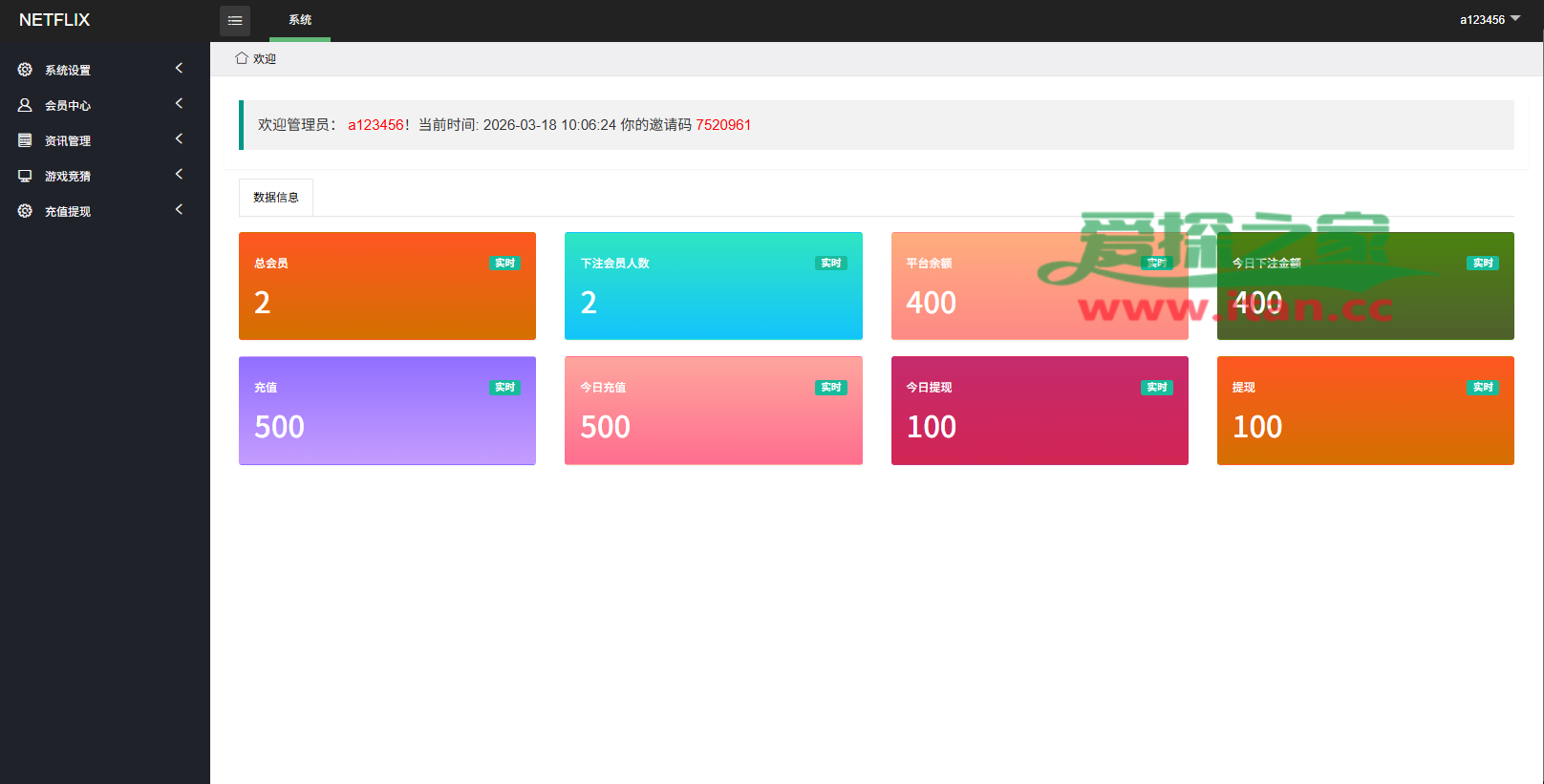Image resolution: width=1544 pixels, height=784 pixels.
Task: Click the 欢迎 breadcrumb link
Action: pyautogui.click(x=265, y=59)
